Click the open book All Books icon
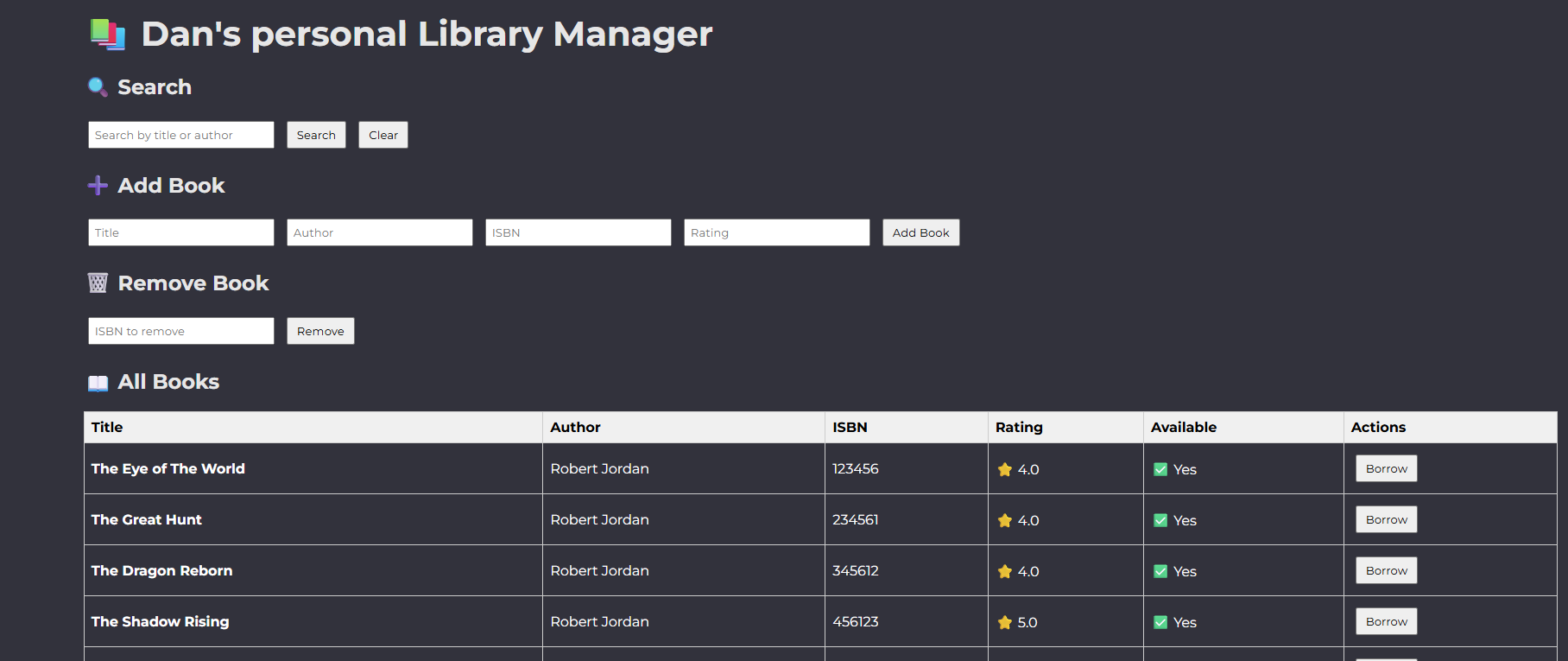The image size is (1568, 661). (98, 382)
